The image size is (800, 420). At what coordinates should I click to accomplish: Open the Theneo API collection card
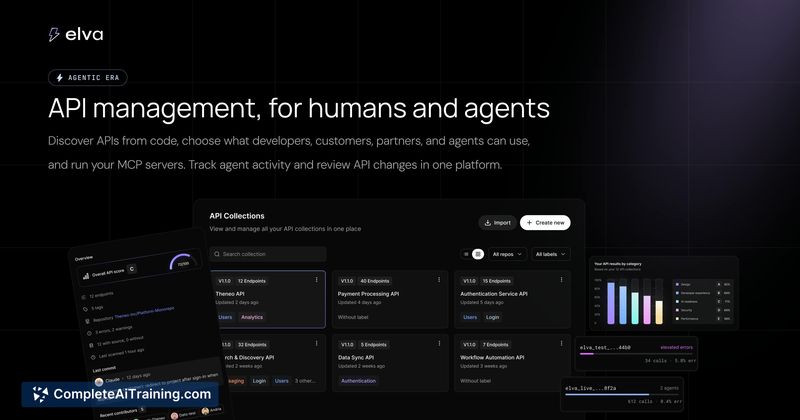click(268, 299)
